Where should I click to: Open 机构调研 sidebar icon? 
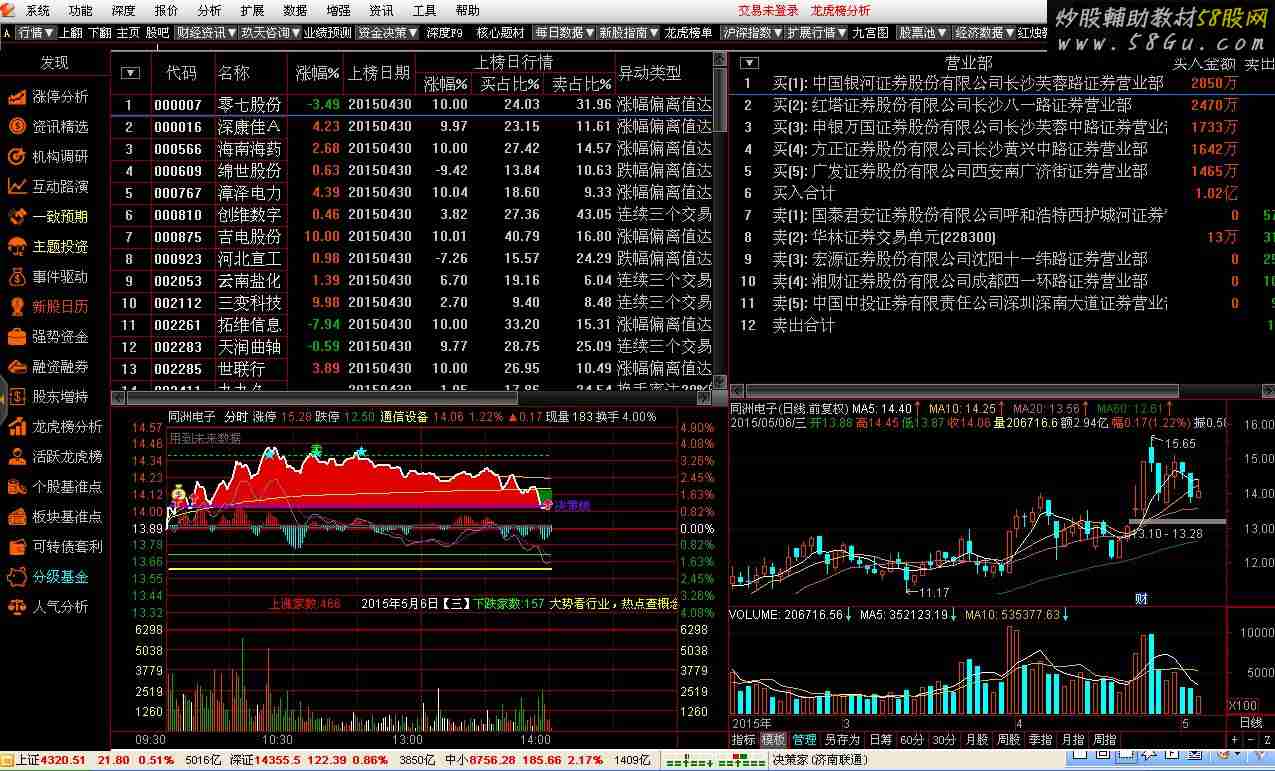tap(16, 157)
